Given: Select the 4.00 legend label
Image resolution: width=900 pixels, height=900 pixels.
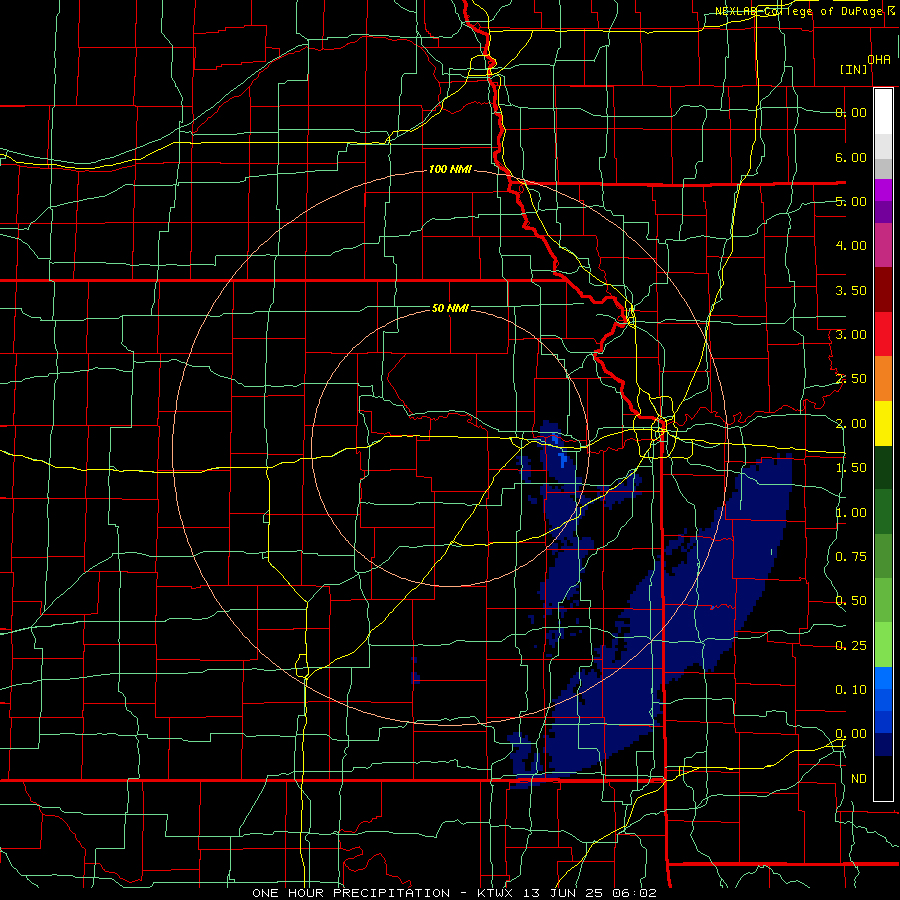Looking at the screenshot, I should pyautogui.click(x=851, y=246).
